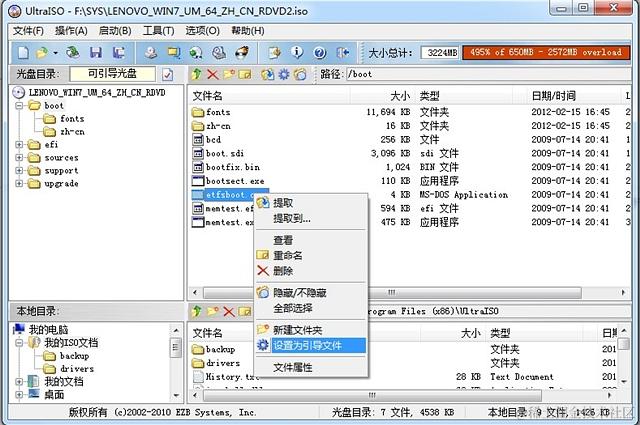Click the Up folder arrow in local directory toolbar
Screen dimensions: 640x425
pyautogui.click(x=197, y=312)
